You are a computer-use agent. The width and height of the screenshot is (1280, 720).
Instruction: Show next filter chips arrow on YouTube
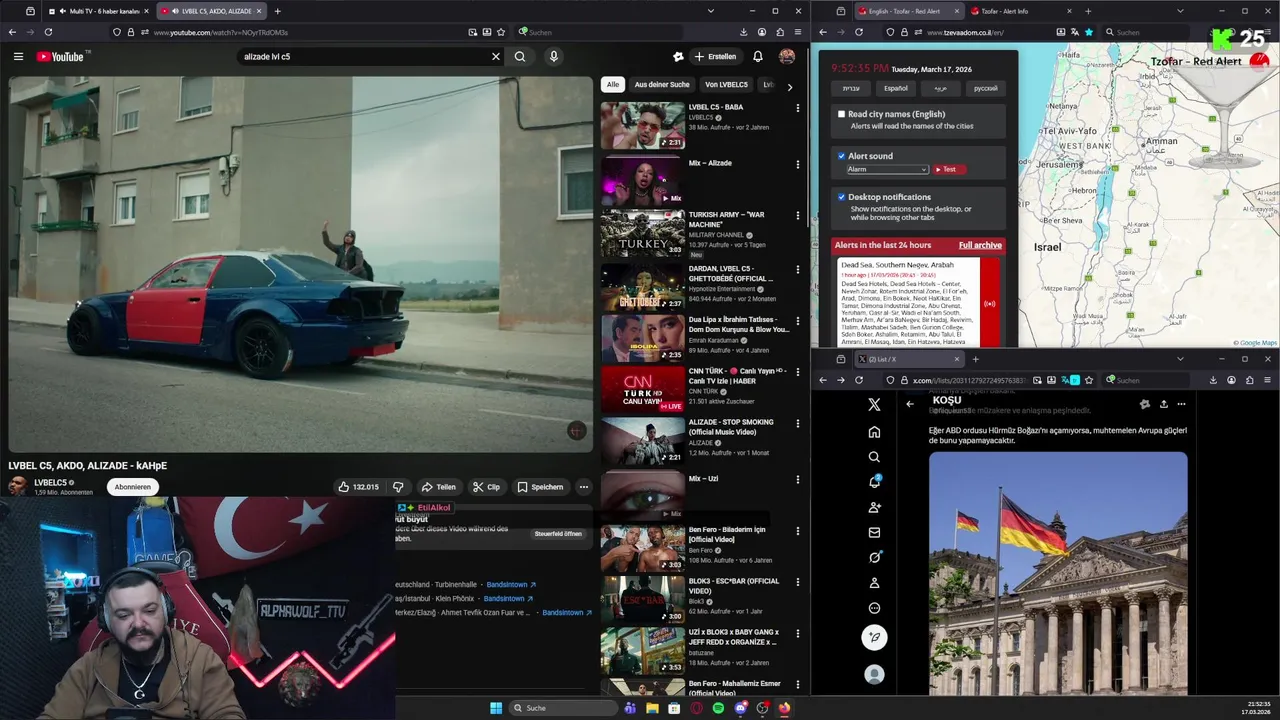[790, 87]
